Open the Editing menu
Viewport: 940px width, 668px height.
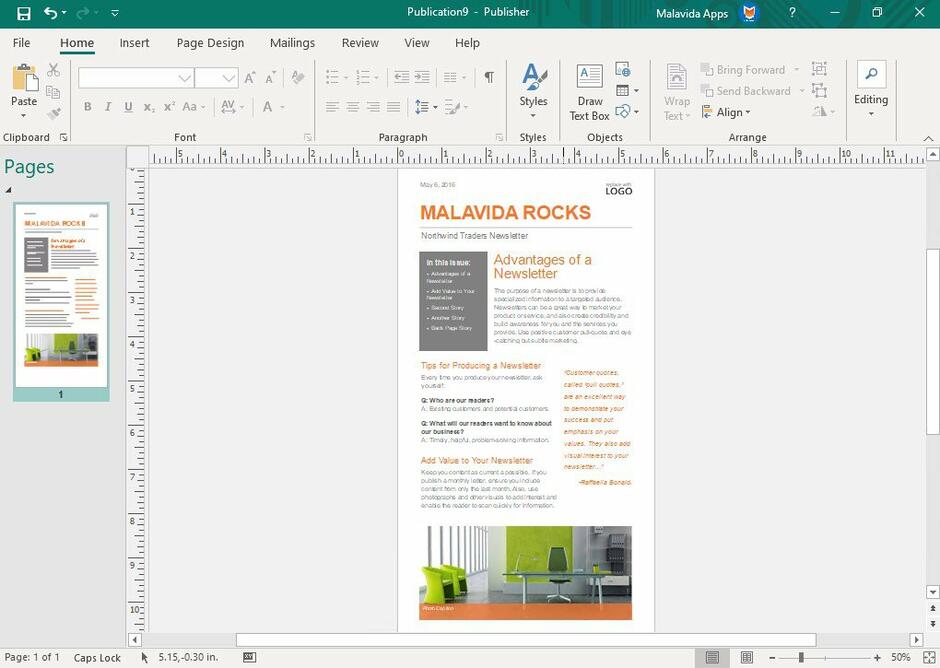pos(871,89)
